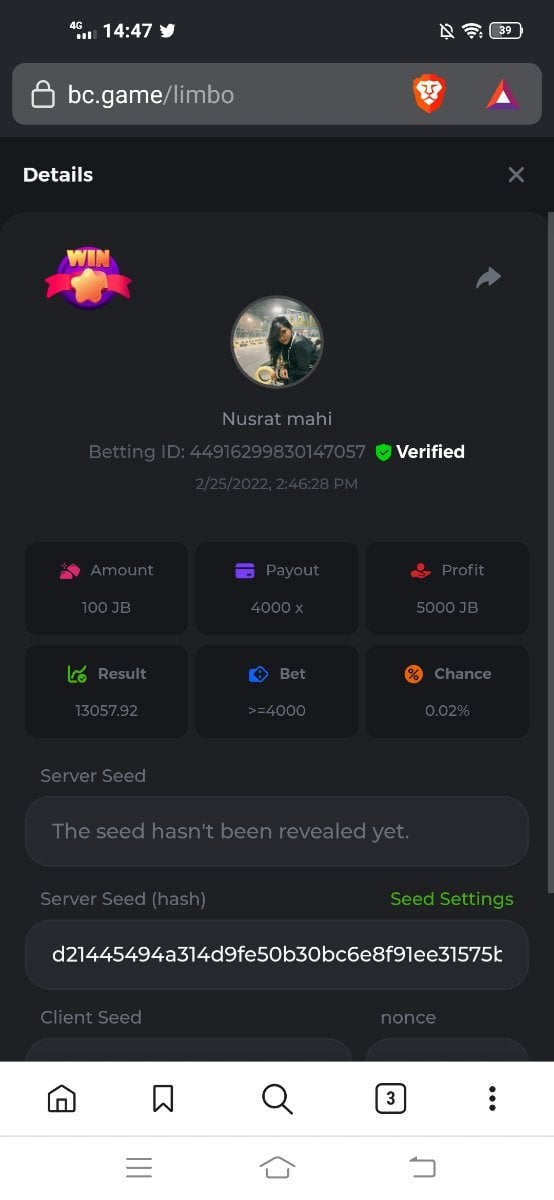Tap the green Verified shield badge

(x=383, y=452)
